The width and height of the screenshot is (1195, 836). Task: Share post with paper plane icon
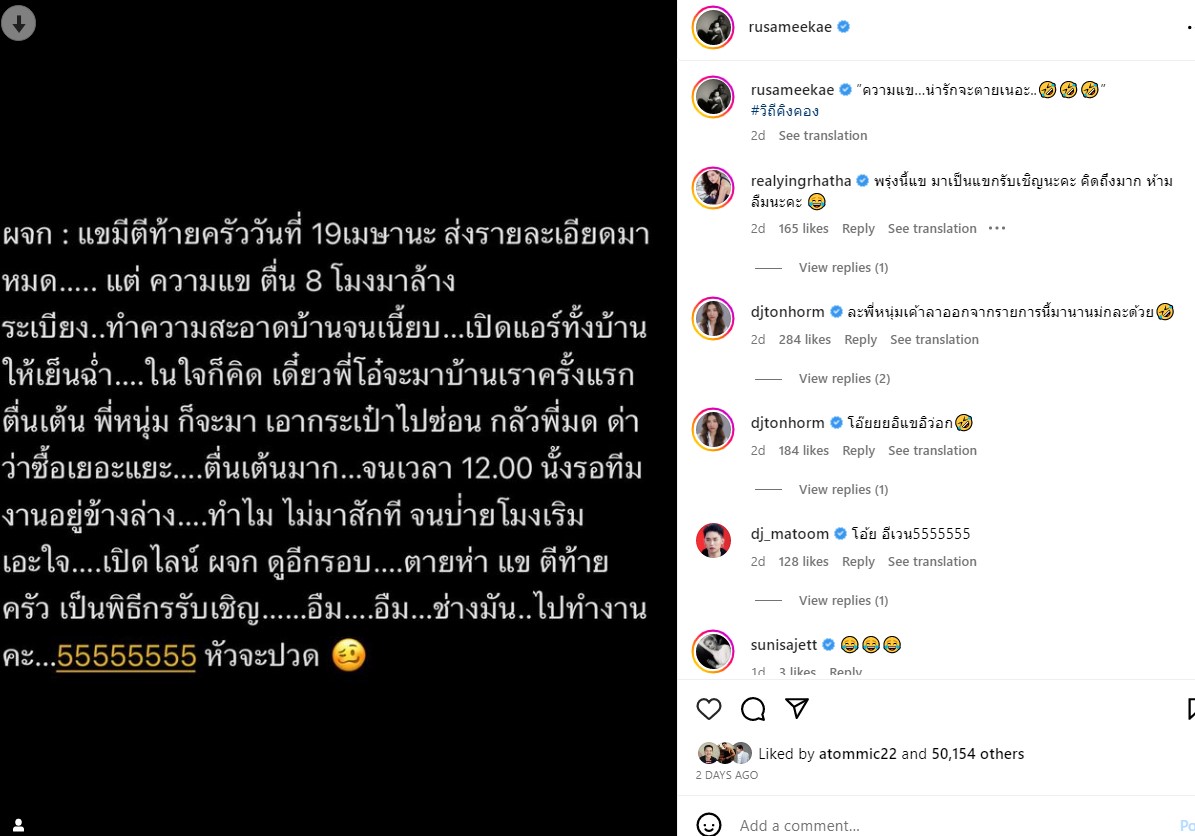pos(796,708)
